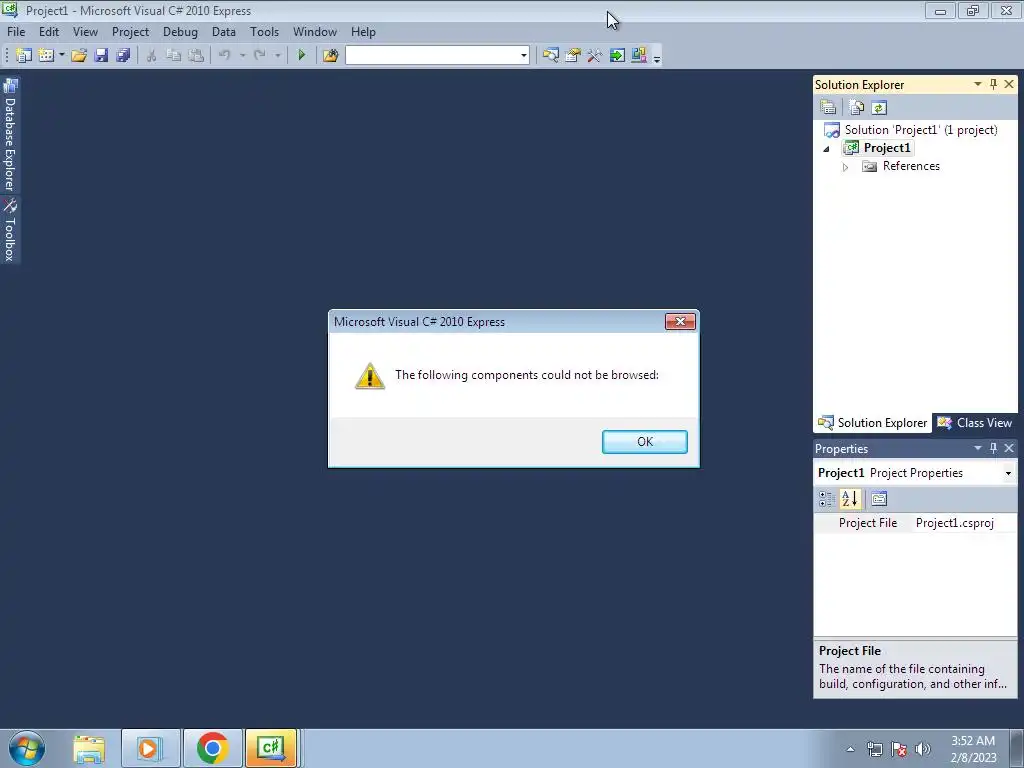Screen dimensions: 1024x768
Task: Click the Open File folder icon
Action: point(79,56)
